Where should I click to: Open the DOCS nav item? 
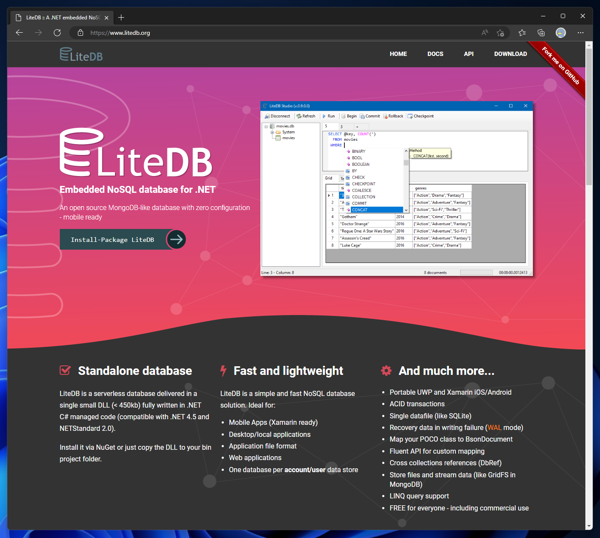(x=435, y=54)
